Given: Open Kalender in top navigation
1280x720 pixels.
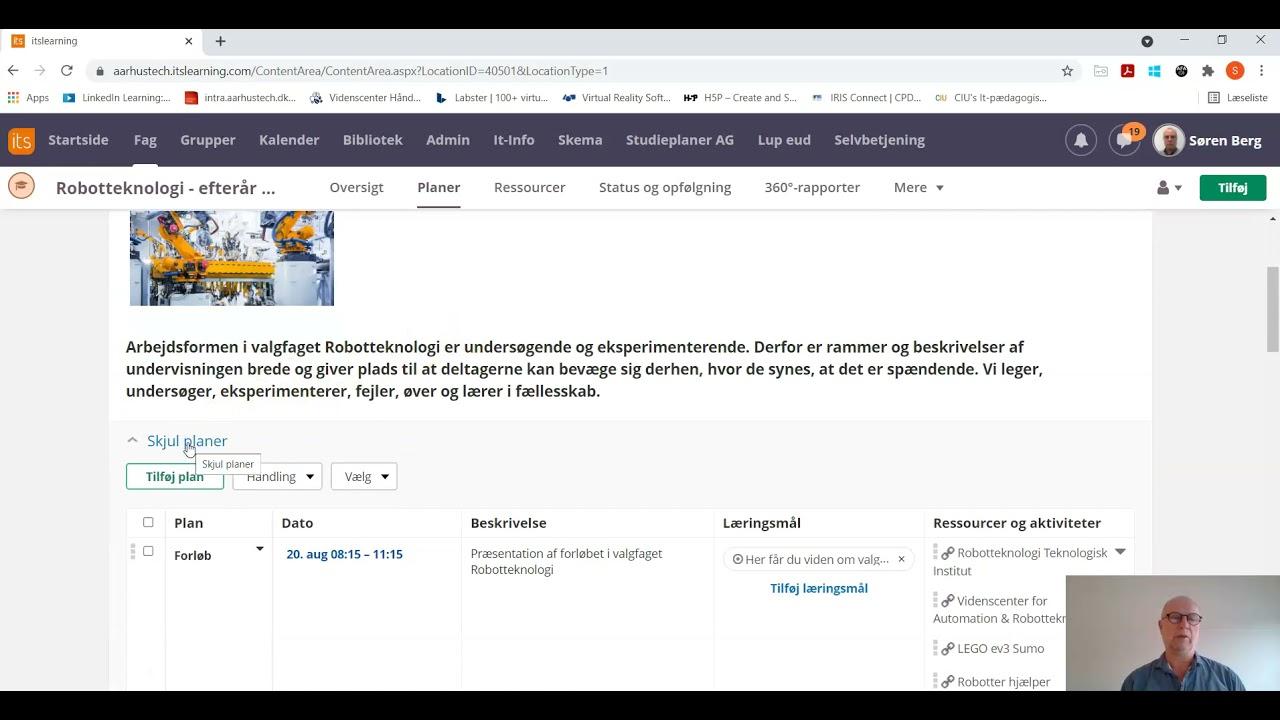Looking at the screenshot, I should coord(289,140).
